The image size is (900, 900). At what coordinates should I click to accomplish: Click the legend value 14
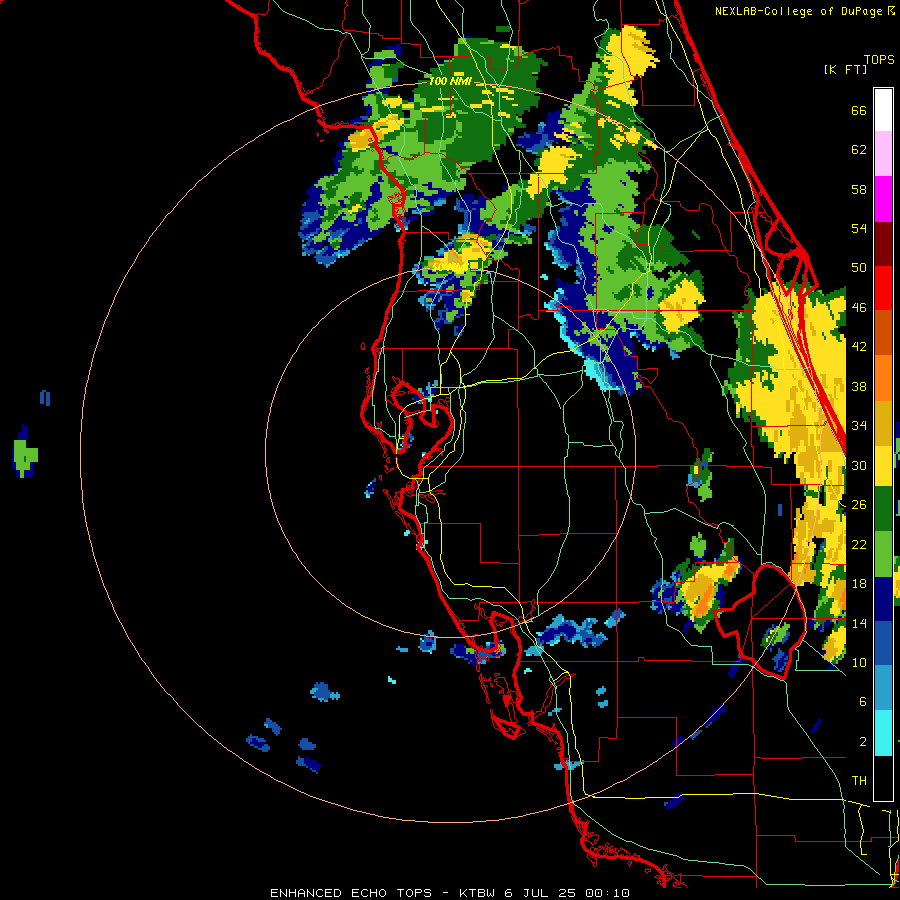(x=859, y=623)
